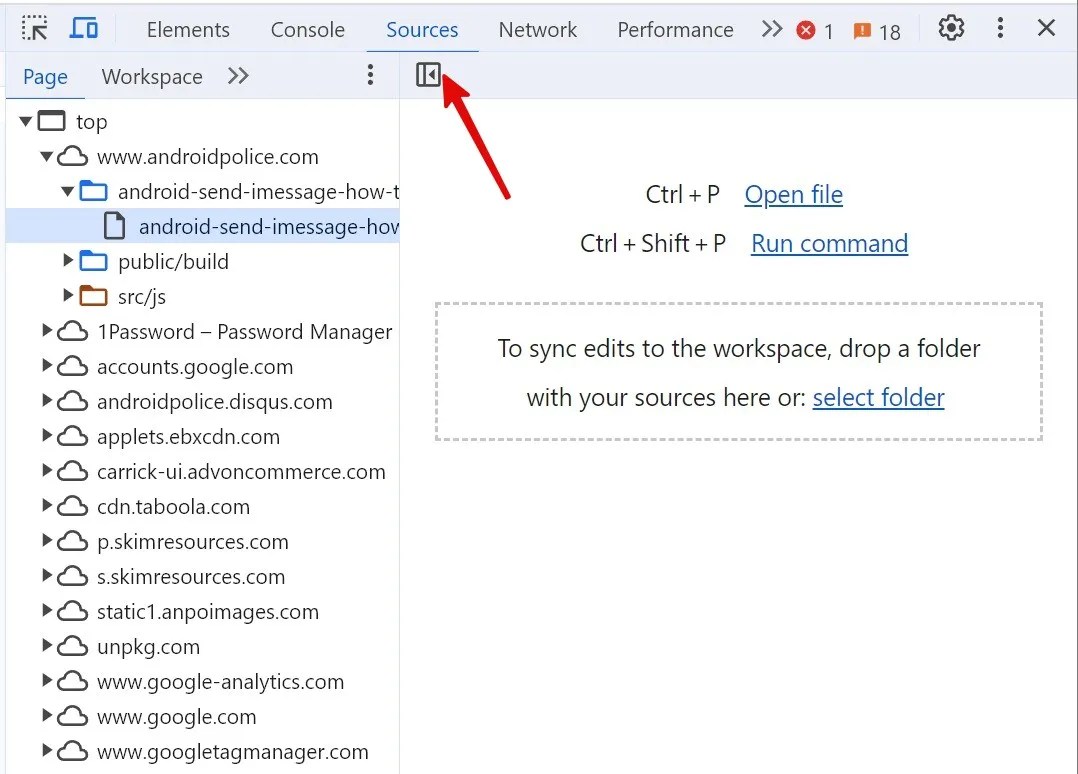Click the folder icon of android-send-imessage-how-t
Image resolution: width=1078 pixels, height=774 pixels.
(93, 190)
